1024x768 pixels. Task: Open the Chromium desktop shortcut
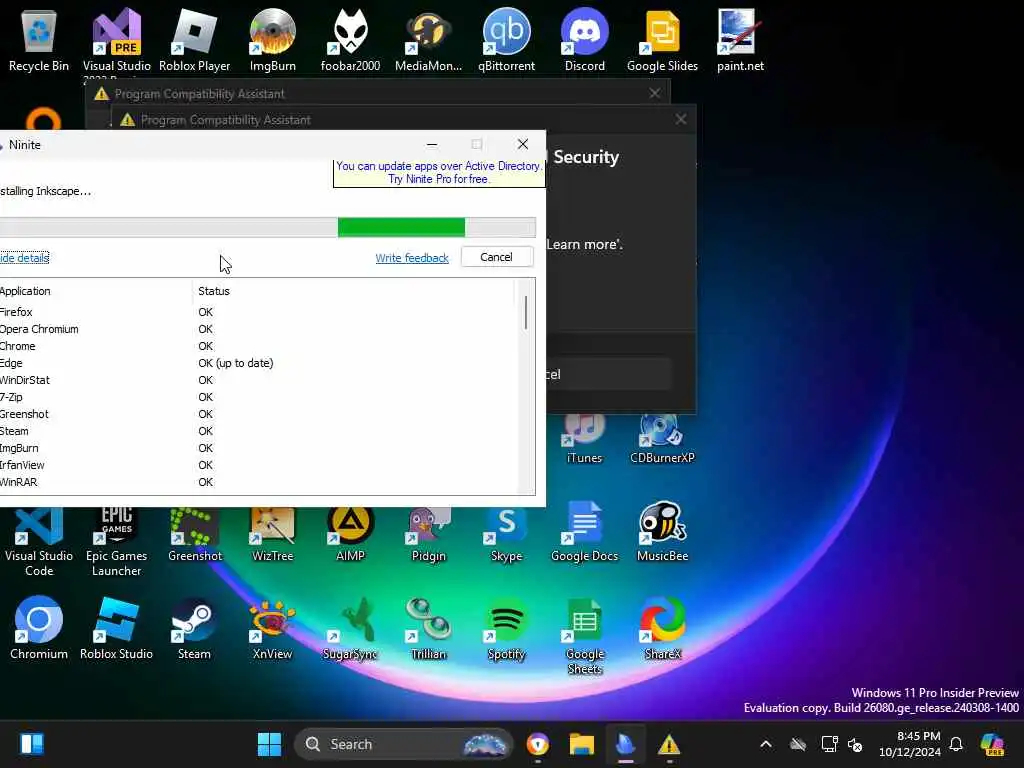coord(39,628)
